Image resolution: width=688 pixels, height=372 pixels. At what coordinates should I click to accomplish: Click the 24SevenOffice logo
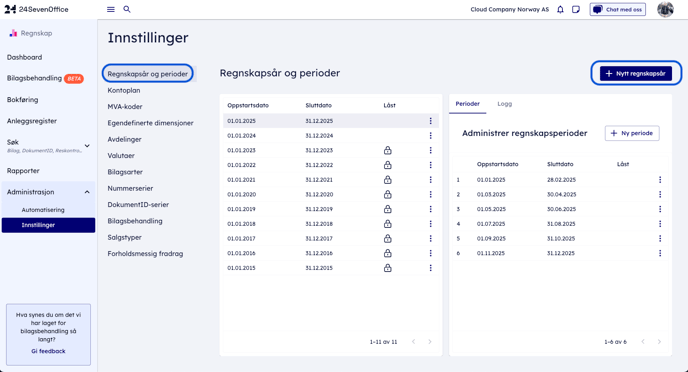pyautogui.click(x=36, y=9)
